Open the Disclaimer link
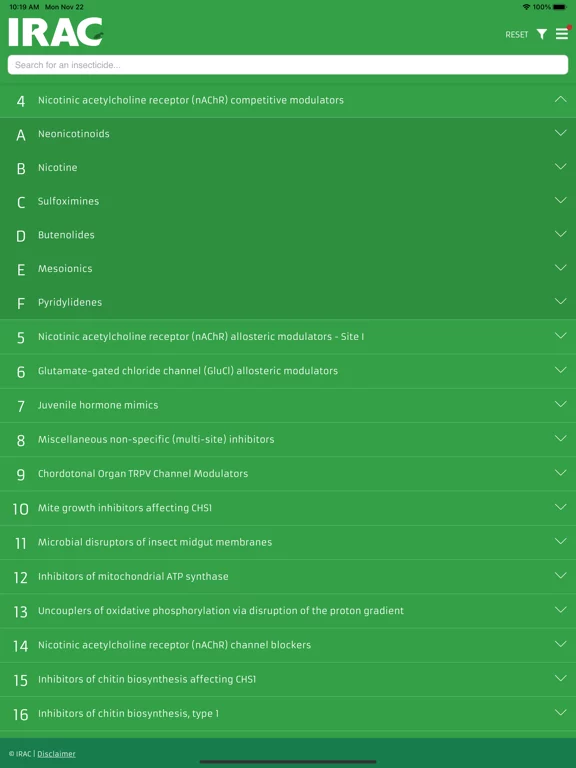Viewport: 576px width, 768px height. pyautogui.click(x=56, y=754)
